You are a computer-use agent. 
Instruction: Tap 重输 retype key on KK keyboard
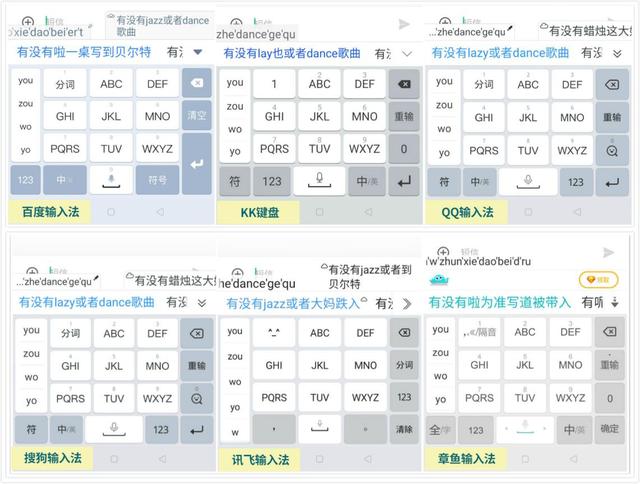404,116
